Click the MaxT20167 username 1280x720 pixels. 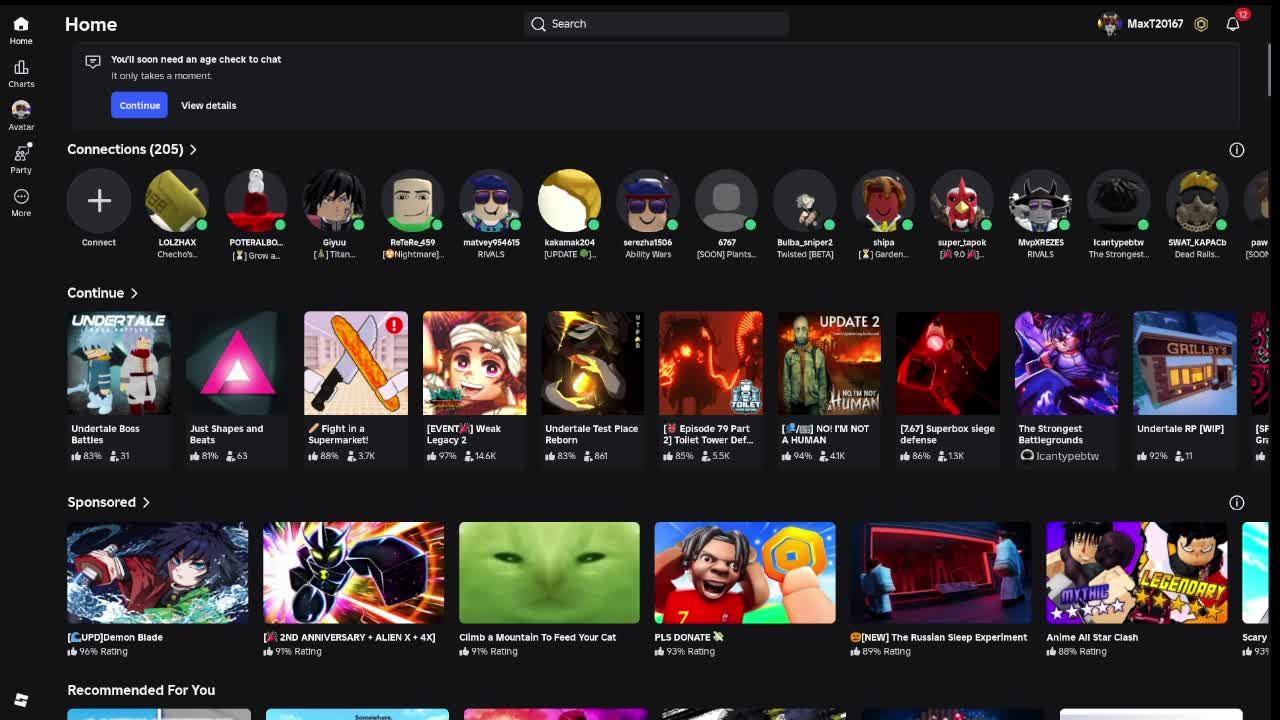click(x=1155, y=24)
